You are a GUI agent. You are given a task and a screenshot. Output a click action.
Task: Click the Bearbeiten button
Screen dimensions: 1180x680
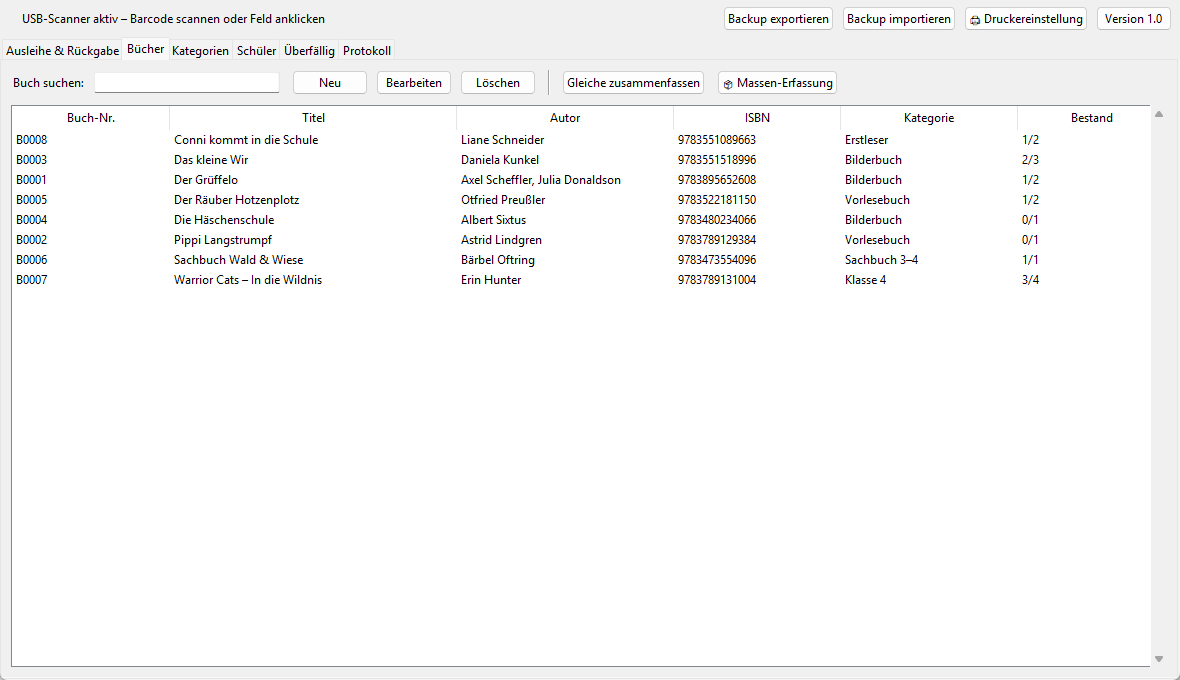coord(414,83)
